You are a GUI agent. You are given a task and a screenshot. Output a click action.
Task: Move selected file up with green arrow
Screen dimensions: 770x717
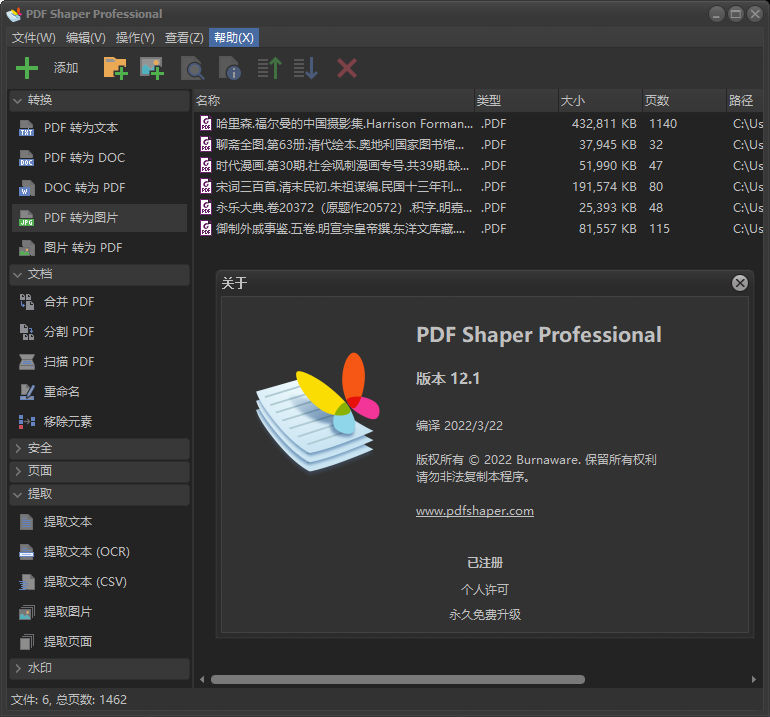[270, 68]
